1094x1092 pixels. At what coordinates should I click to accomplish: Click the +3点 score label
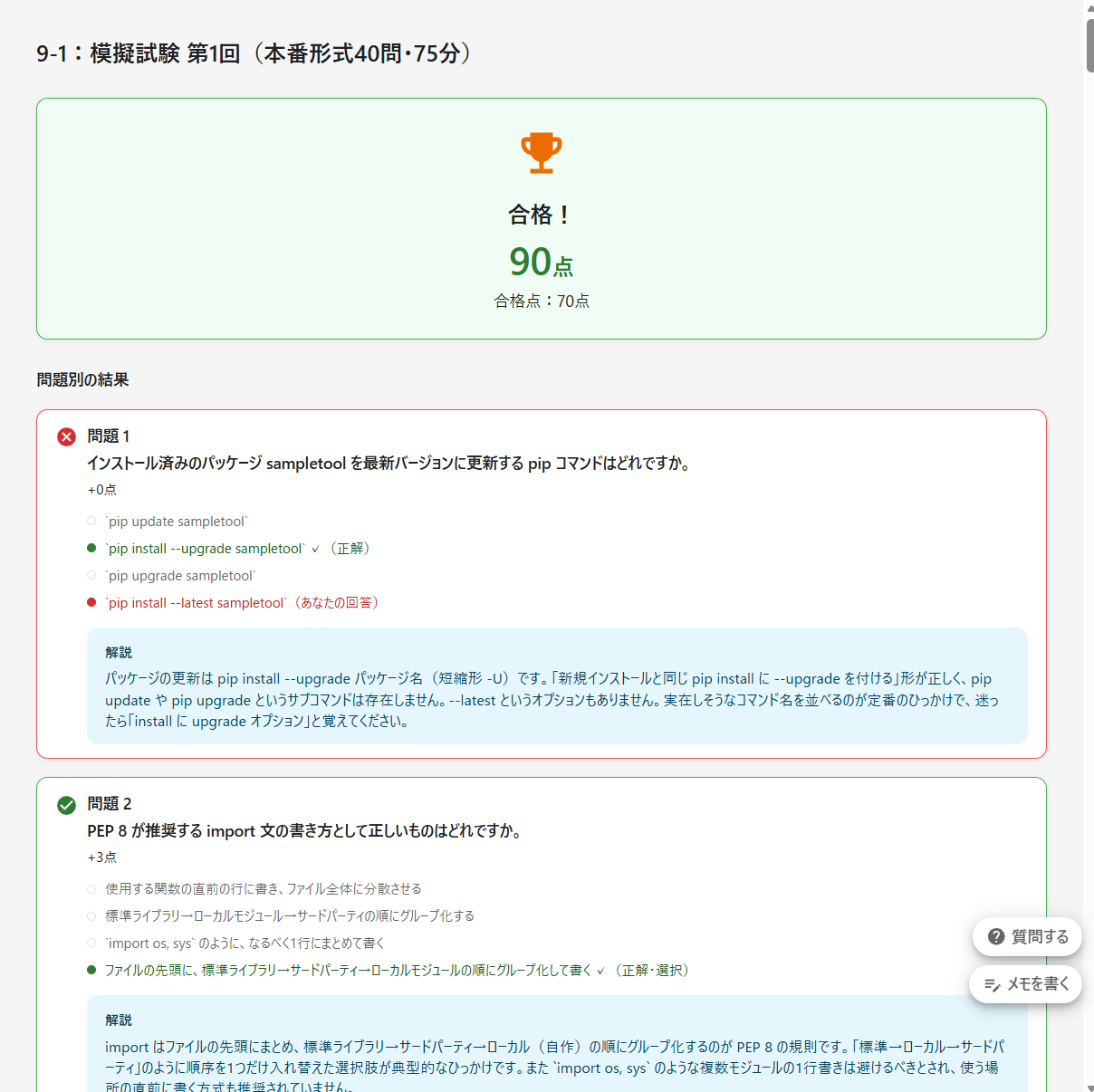[101, 857]
